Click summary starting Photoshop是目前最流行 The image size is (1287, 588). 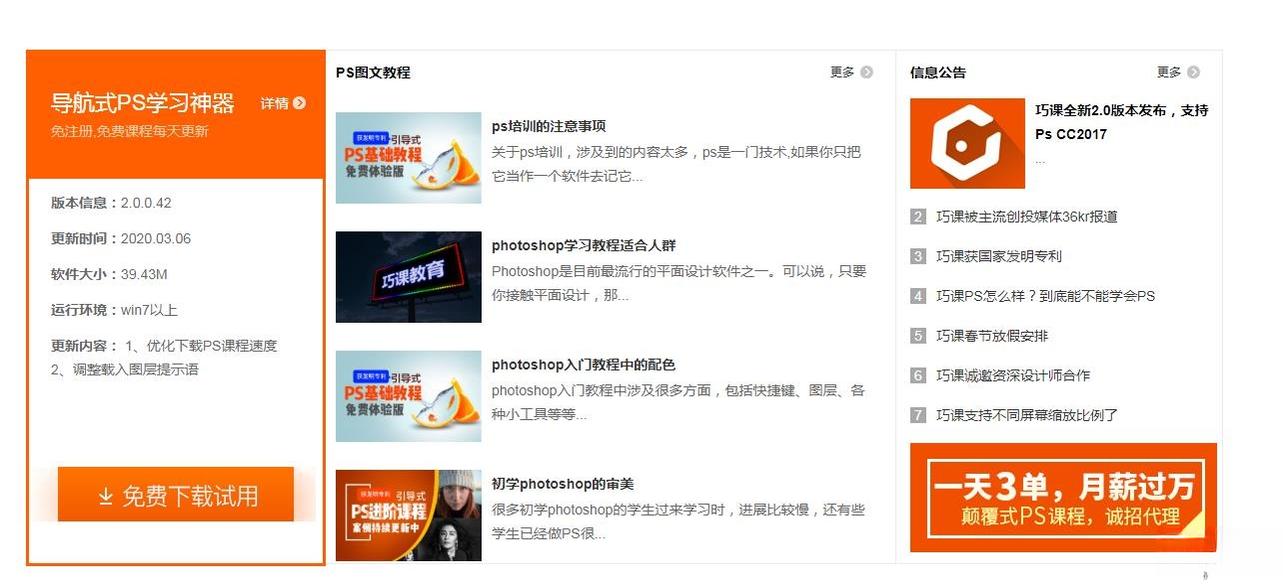[x=679, y=283]
